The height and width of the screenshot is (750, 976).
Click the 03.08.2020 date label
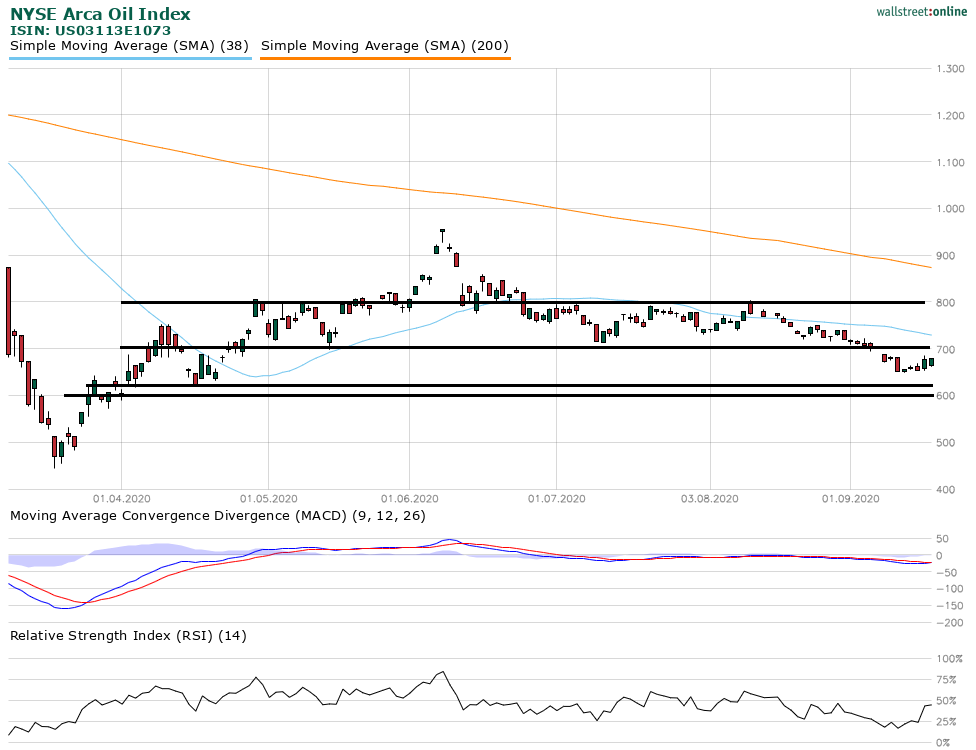coord(709,498)
